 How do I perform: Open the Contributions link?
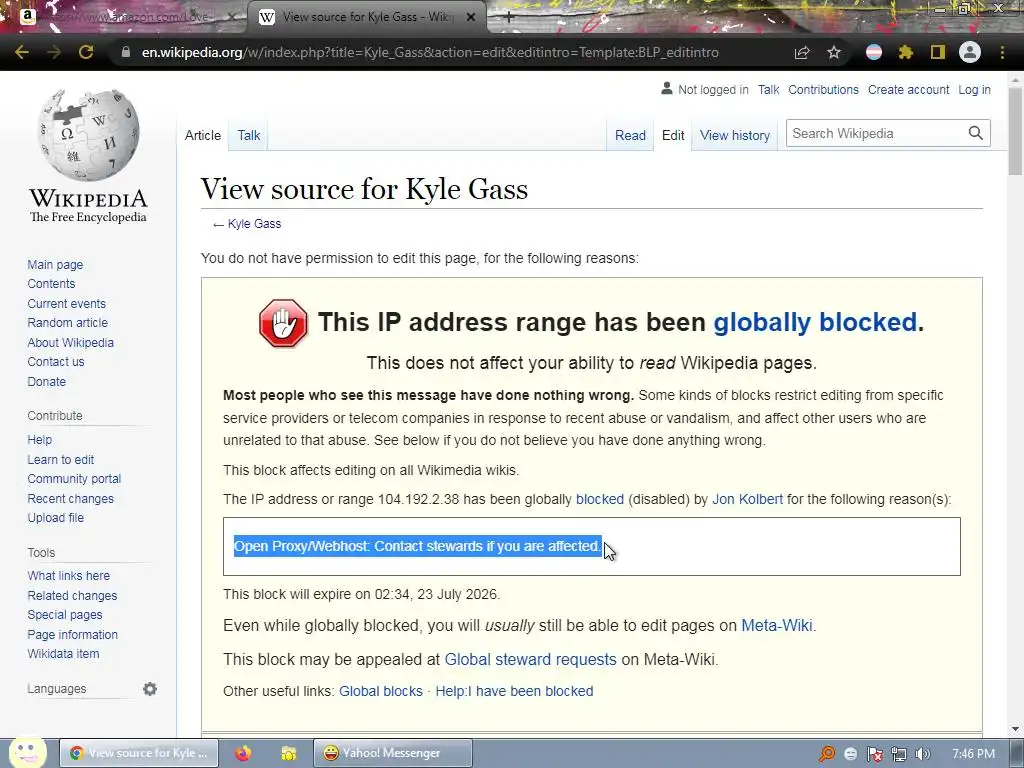[823, 89]
